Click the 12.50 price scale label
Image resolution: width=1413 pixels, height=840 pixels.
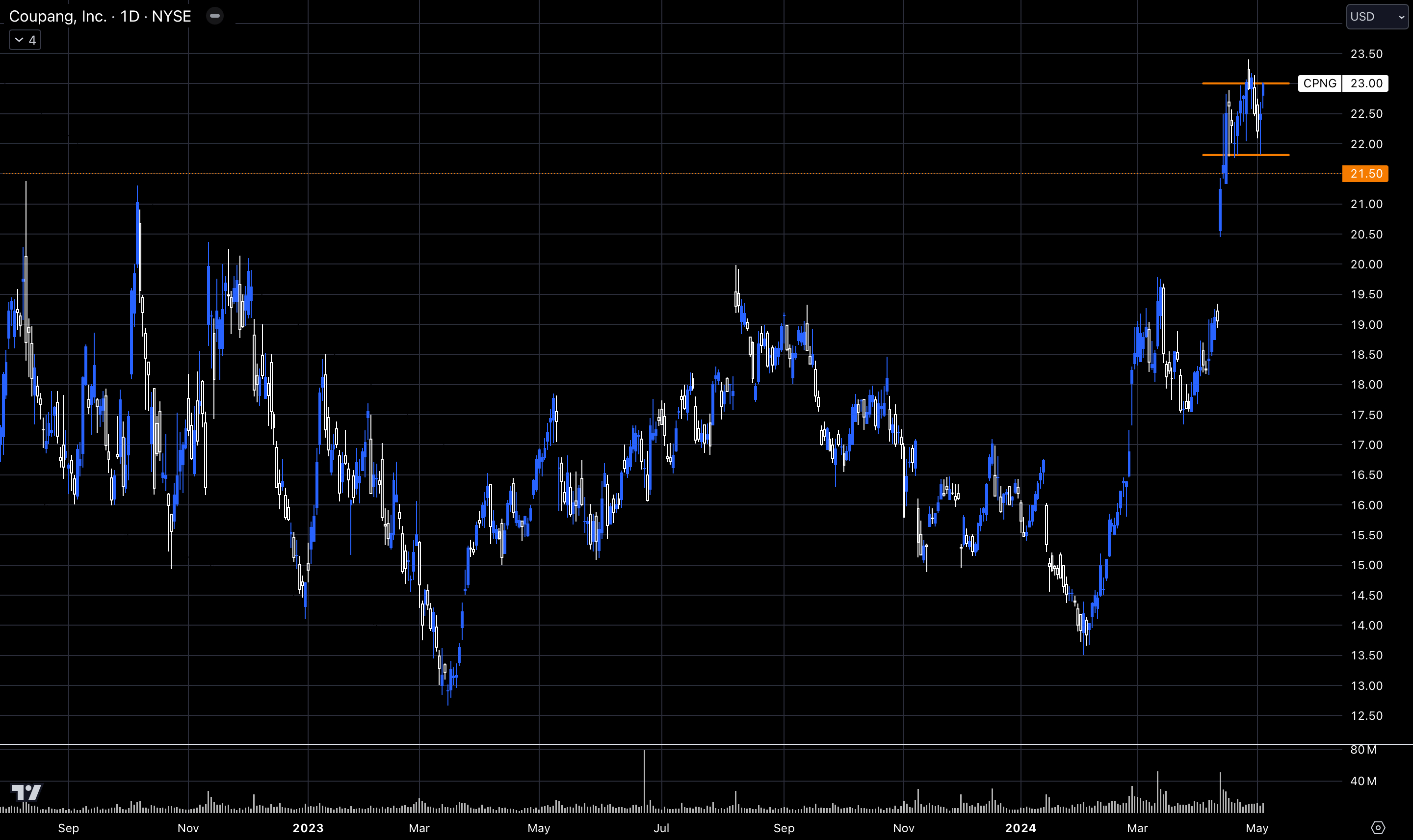pyautogui.click(x=1366, y=715)
